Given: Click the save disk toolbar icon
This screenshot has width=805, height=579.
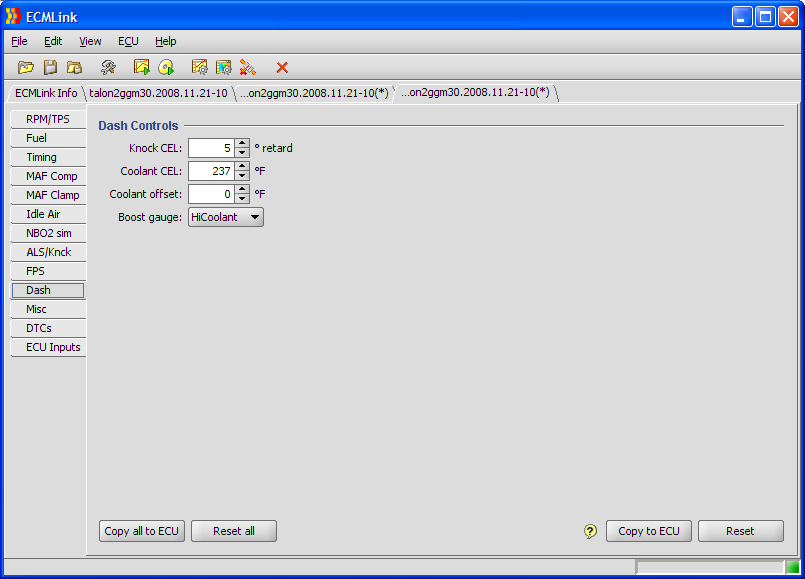Looking at the screenshot, I should 50,67.
